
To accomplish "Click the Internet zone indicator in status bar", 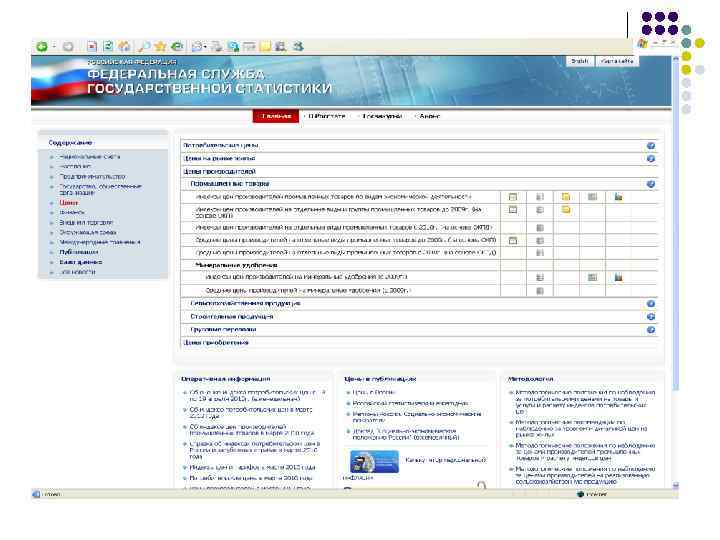I will click(592, 495).
